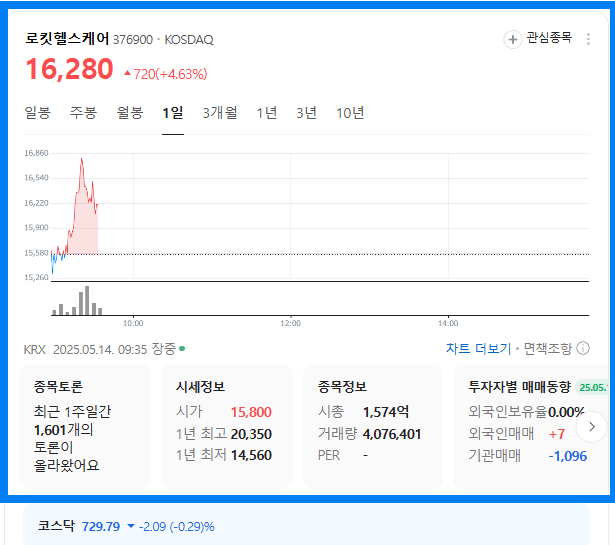
Task: Click the 1년 최저 value 14,560
Action: 251,455
